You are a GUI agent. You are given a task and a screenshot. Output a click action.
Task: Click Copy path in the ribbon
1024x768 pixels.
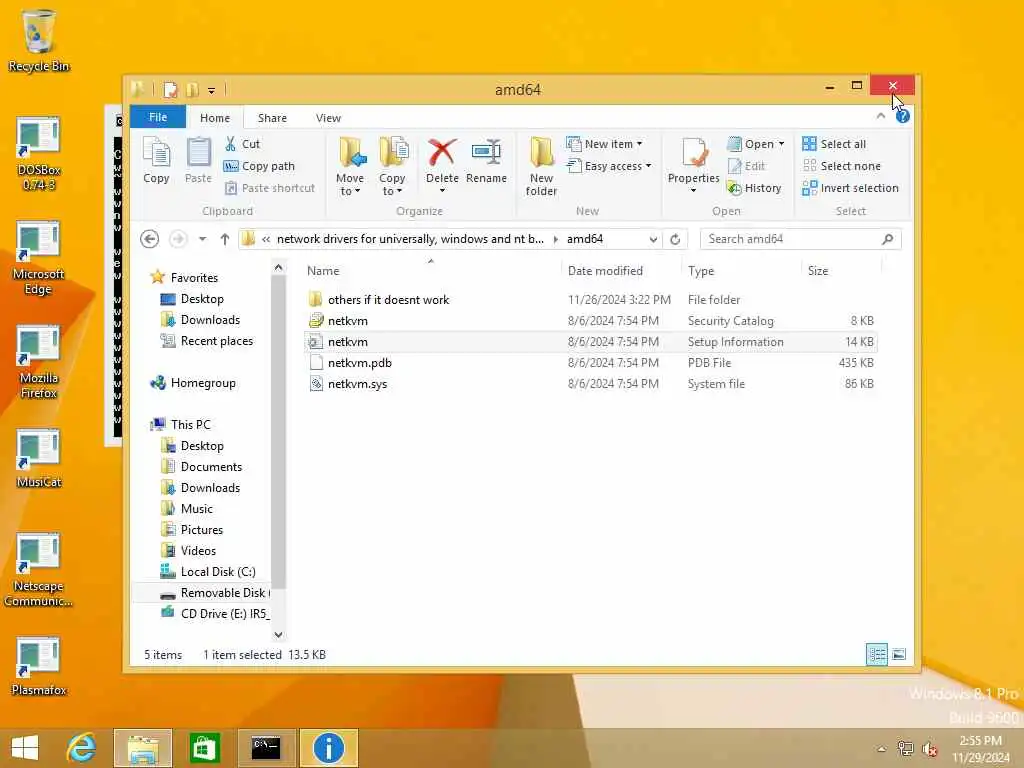coord(259,166)
